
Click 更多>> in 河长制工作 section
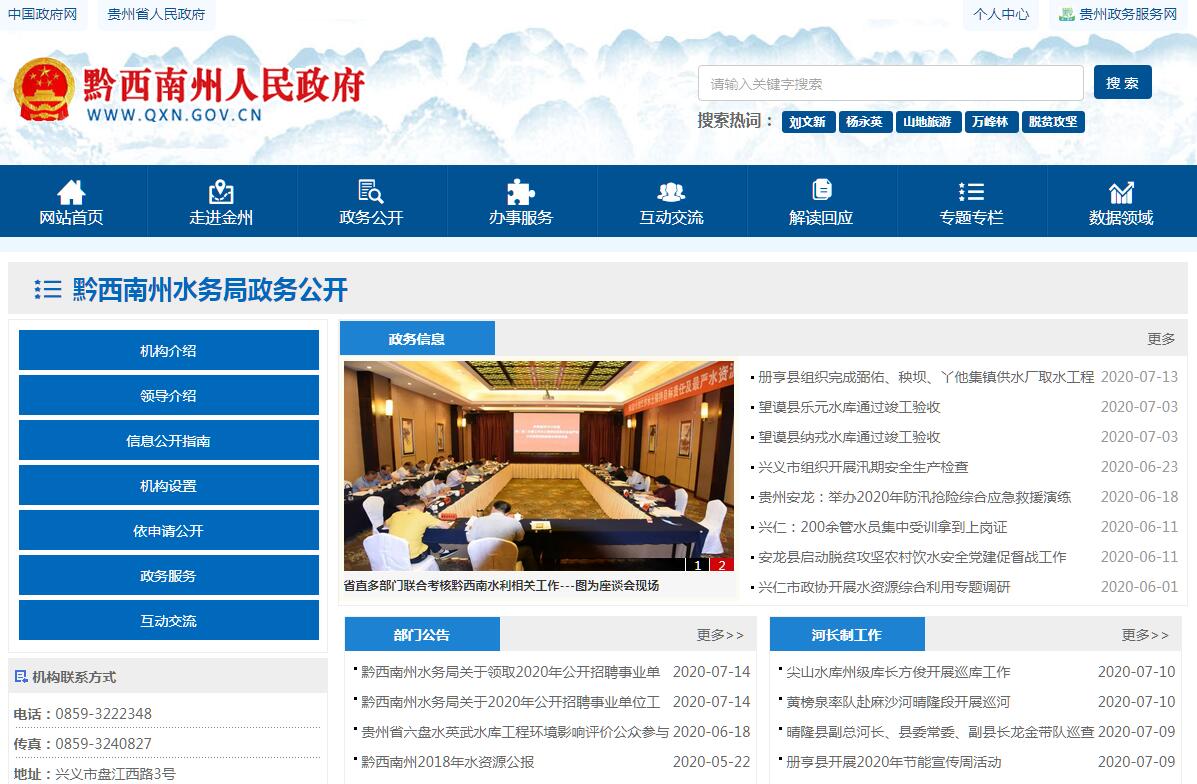(1145, 635)
